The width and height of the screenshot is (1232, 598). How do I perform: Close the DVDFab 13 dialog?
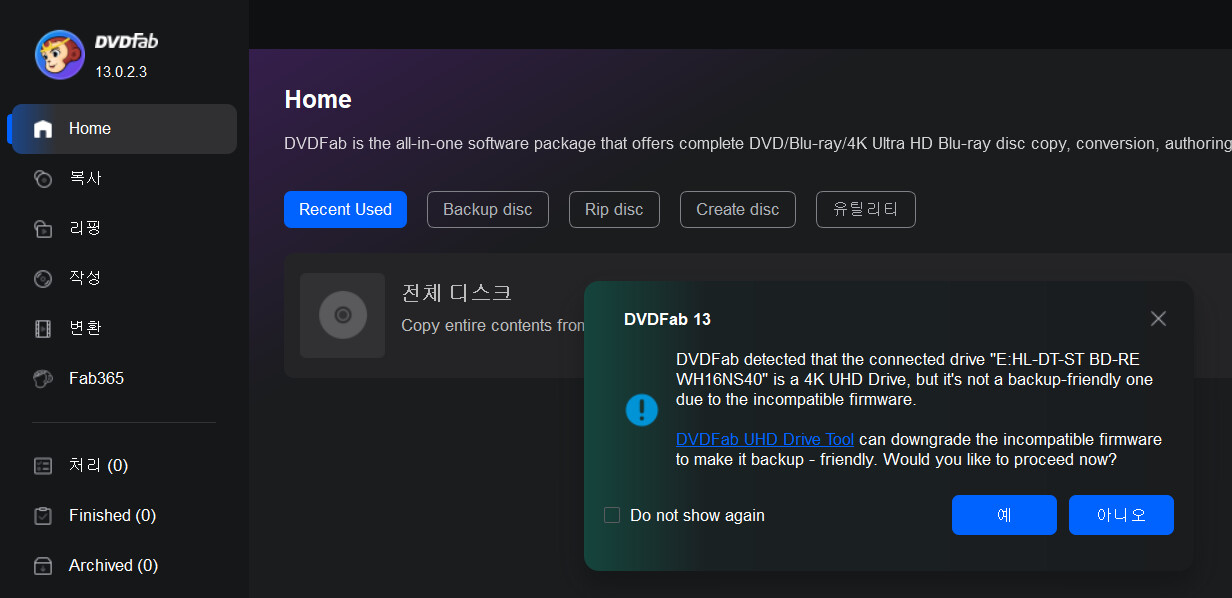click(x=1158, y=319)
